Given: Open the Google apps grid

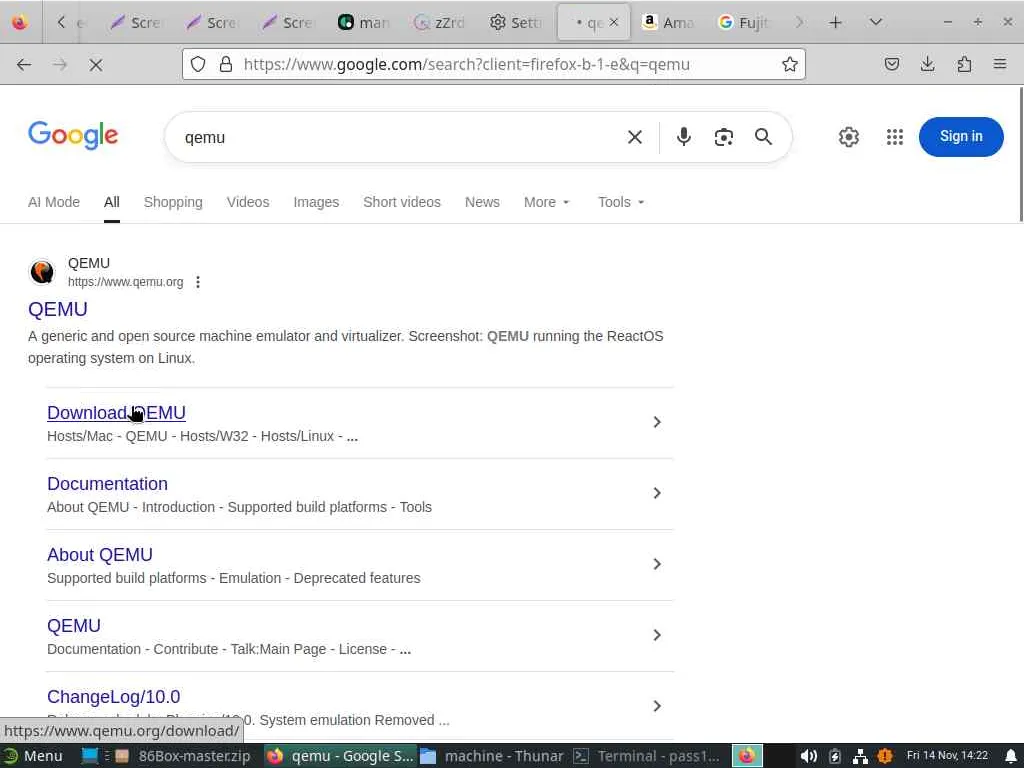Looking at the screenshot, I should [x=895, y=137].
